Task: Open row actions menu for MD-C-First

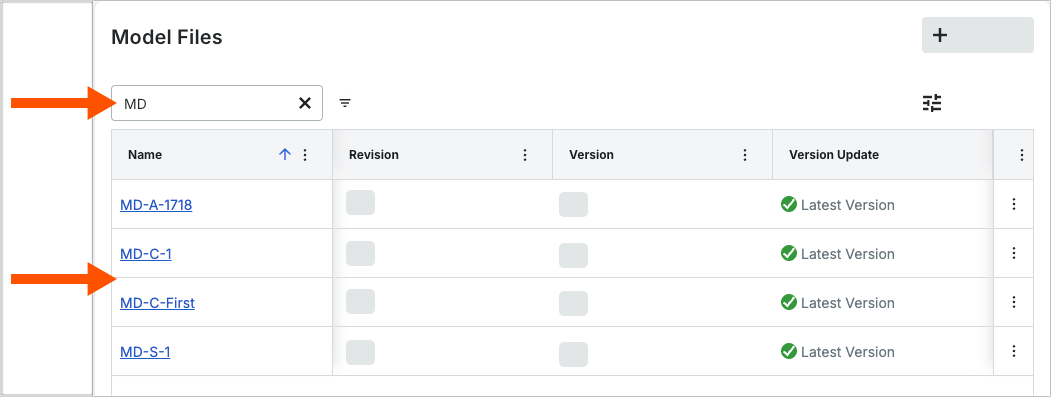Action: click(x=1013, y=302)
